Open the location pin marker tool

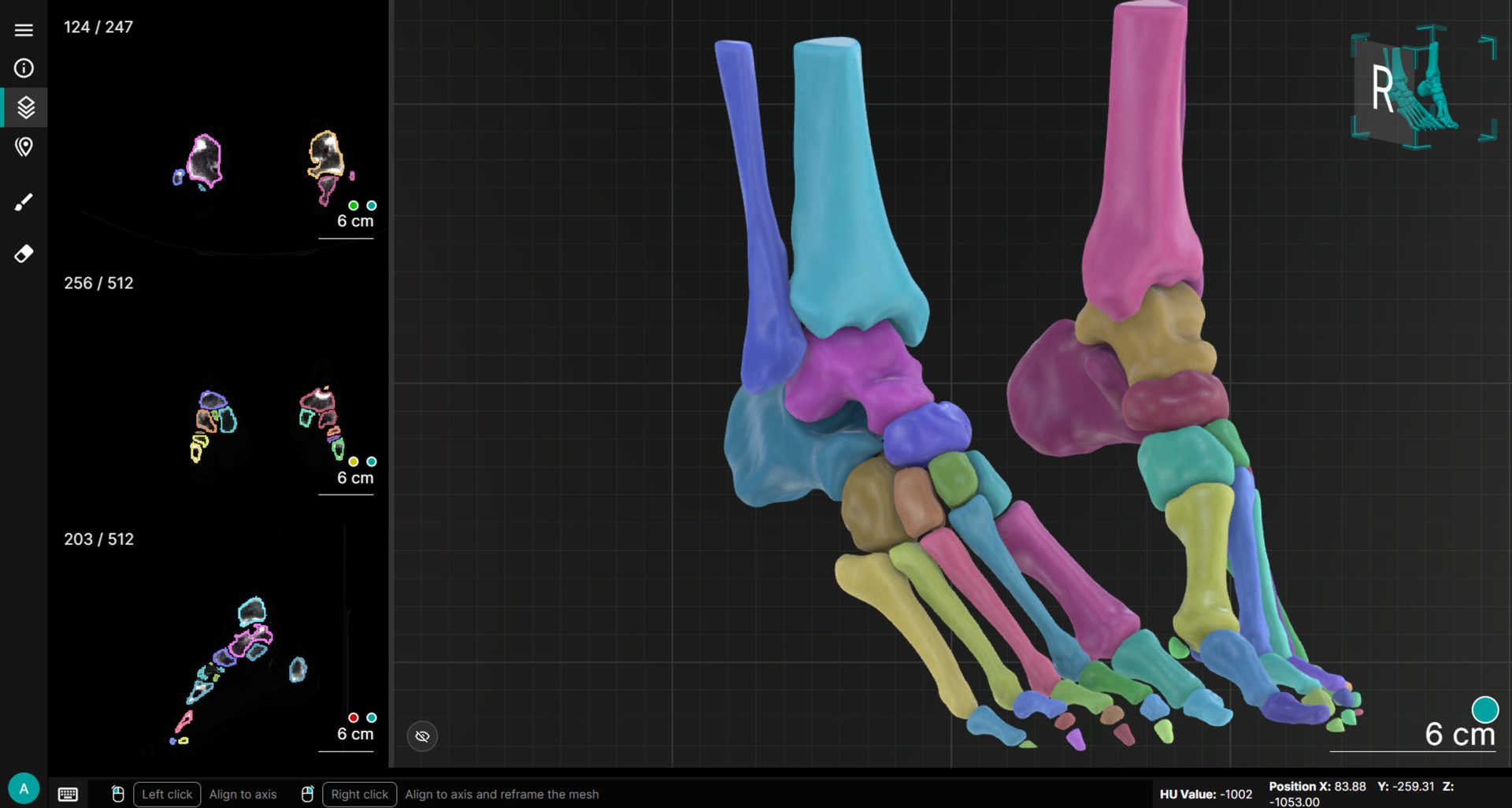click(24, 147)
